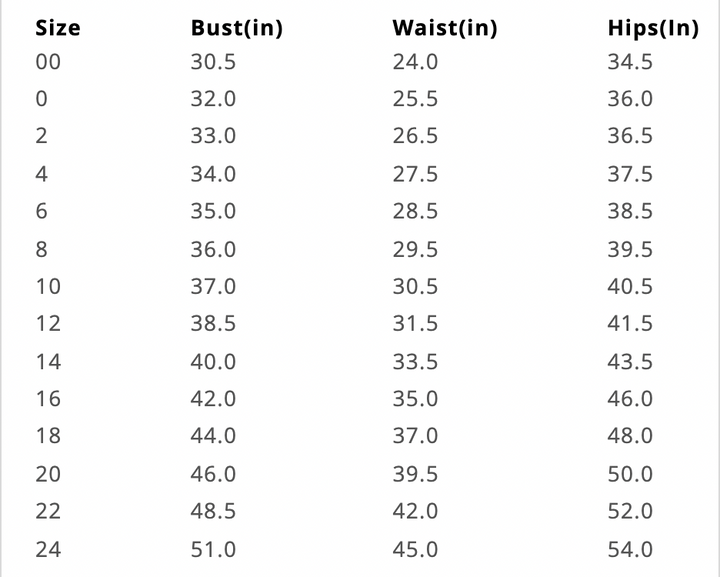
Task: Click the bust measurement 35.0 for size 6
Action: pyautogui.click(x=213, y=211)
